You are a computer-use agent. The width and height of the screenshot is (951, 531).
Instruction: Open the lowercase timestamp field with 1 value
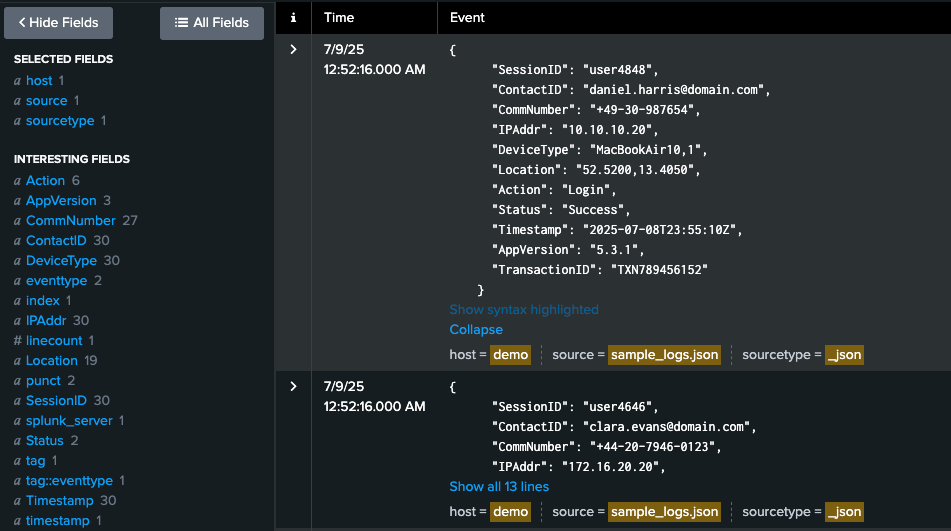tap(58, 521)
